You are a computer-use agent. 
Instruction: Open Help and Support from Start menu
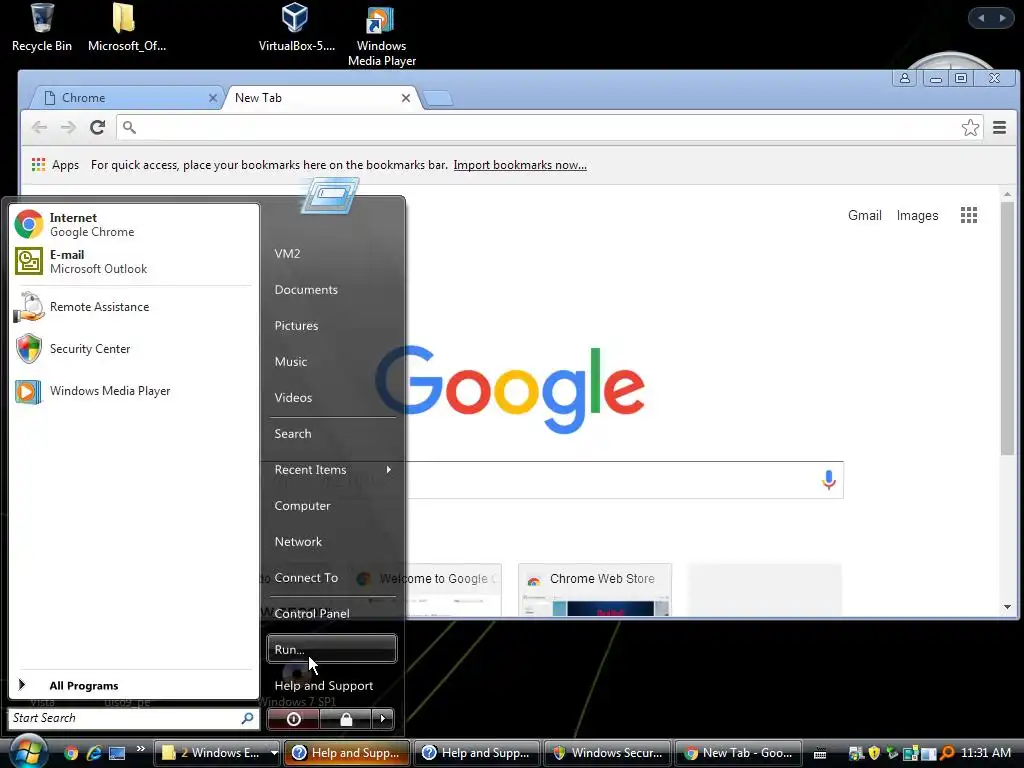click(332, 685)
